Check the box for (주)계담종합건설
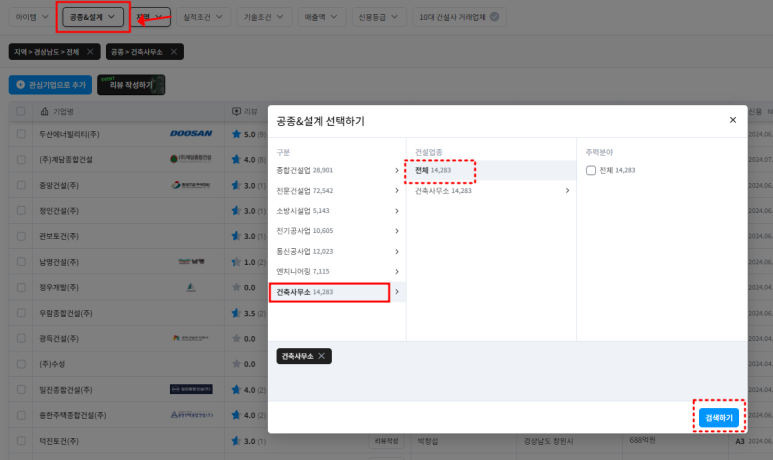This screenshot has height=460, width=773. point(21,160)
